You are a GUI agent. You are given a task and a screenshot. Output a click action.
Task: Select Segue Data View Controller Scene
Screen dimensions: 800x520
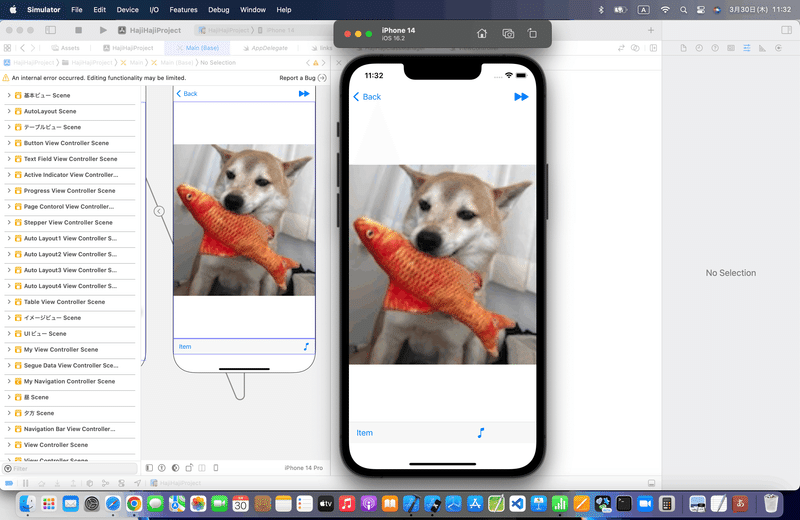[70, 365]
